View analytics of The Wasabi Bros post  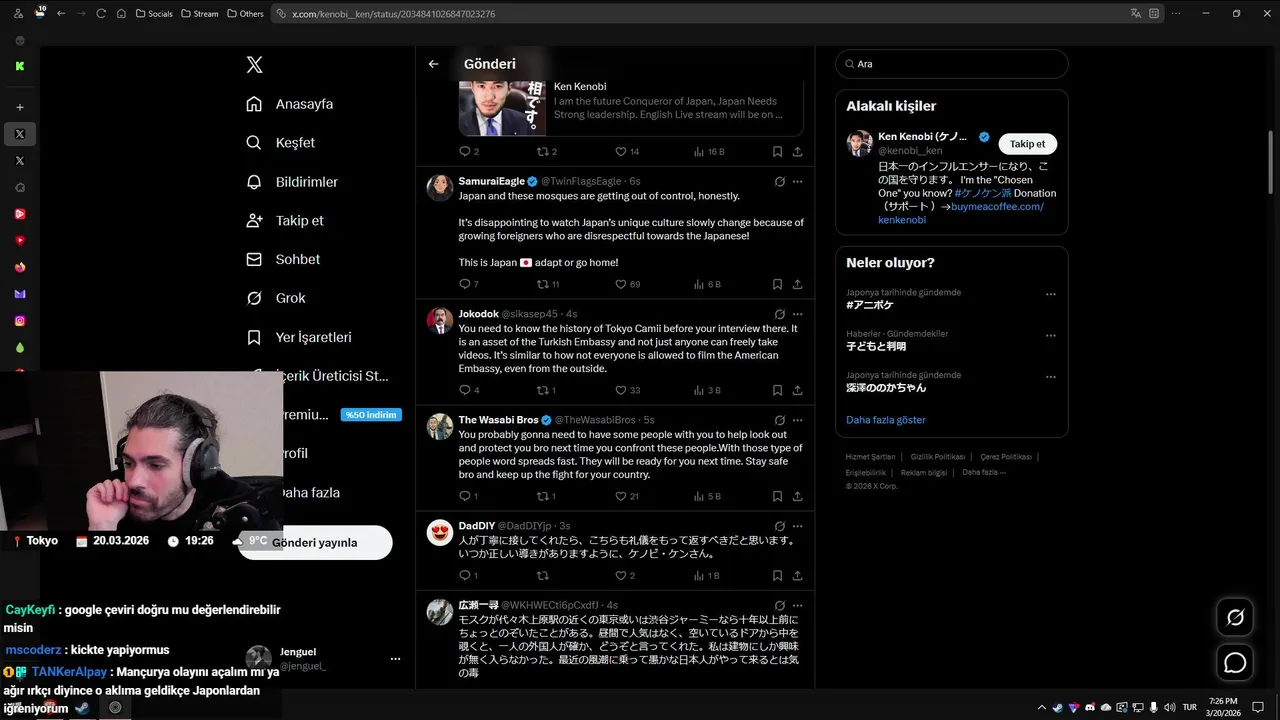[x=706, y=496]
